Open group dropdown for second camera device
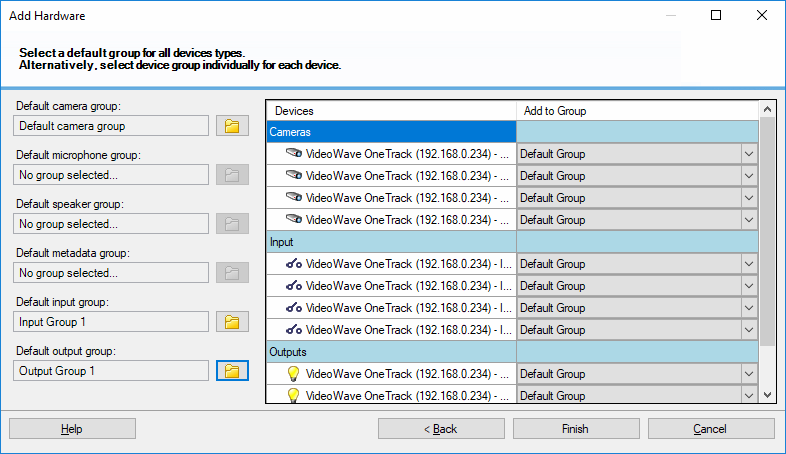The image size is (786, 454). [749, 176]
